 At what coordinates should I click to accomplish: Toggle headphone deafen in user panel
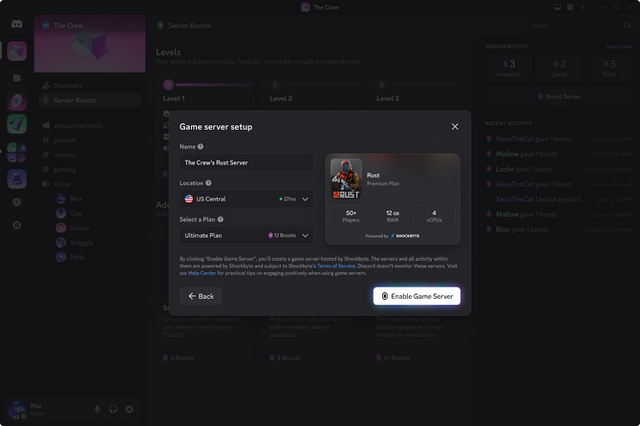[x=113, y=409]
